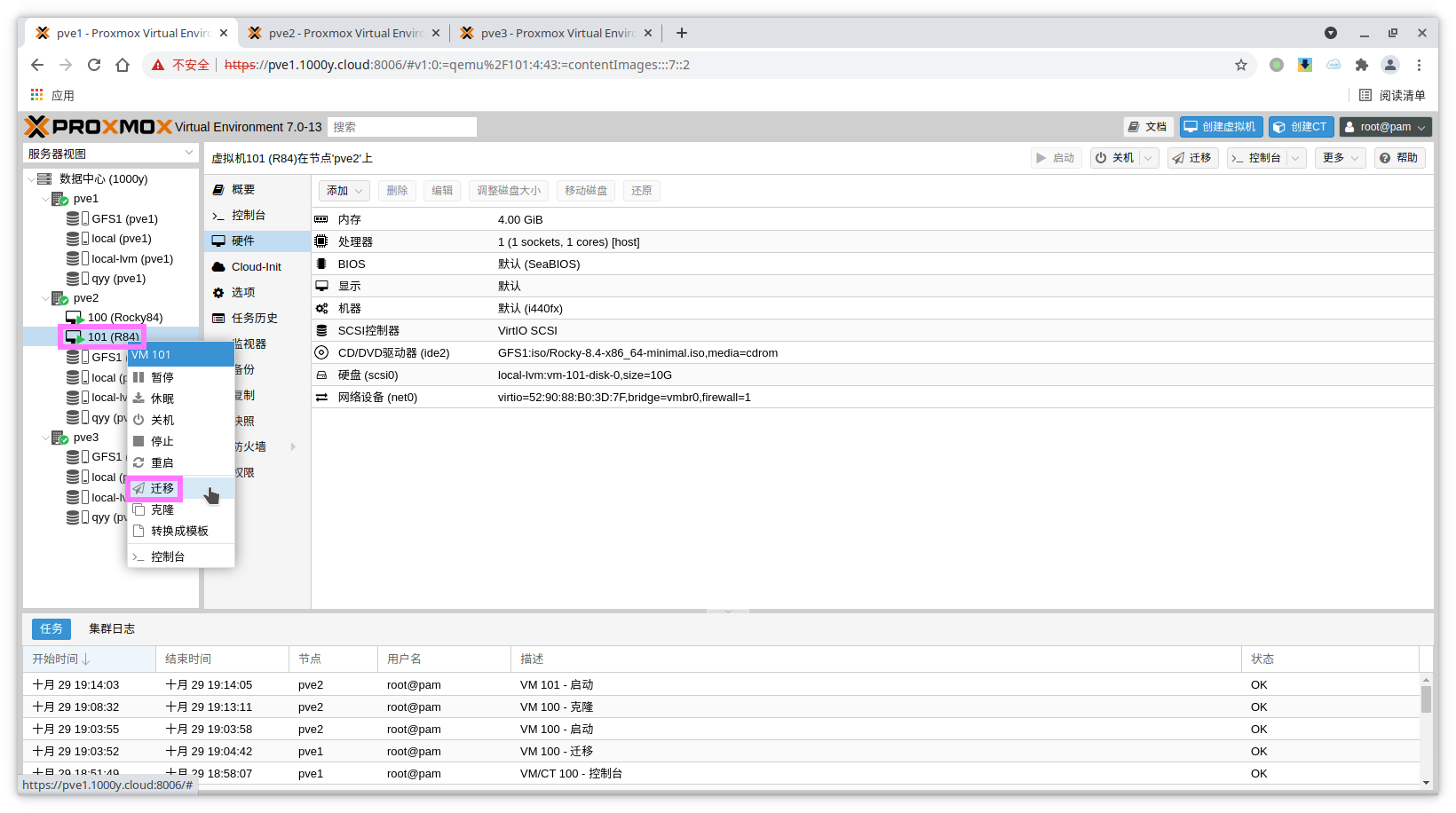This screenshot has width=1456, height=813.
Task: Expand the Add (添加) hardware dropdown
Action: tap(344, 191)
